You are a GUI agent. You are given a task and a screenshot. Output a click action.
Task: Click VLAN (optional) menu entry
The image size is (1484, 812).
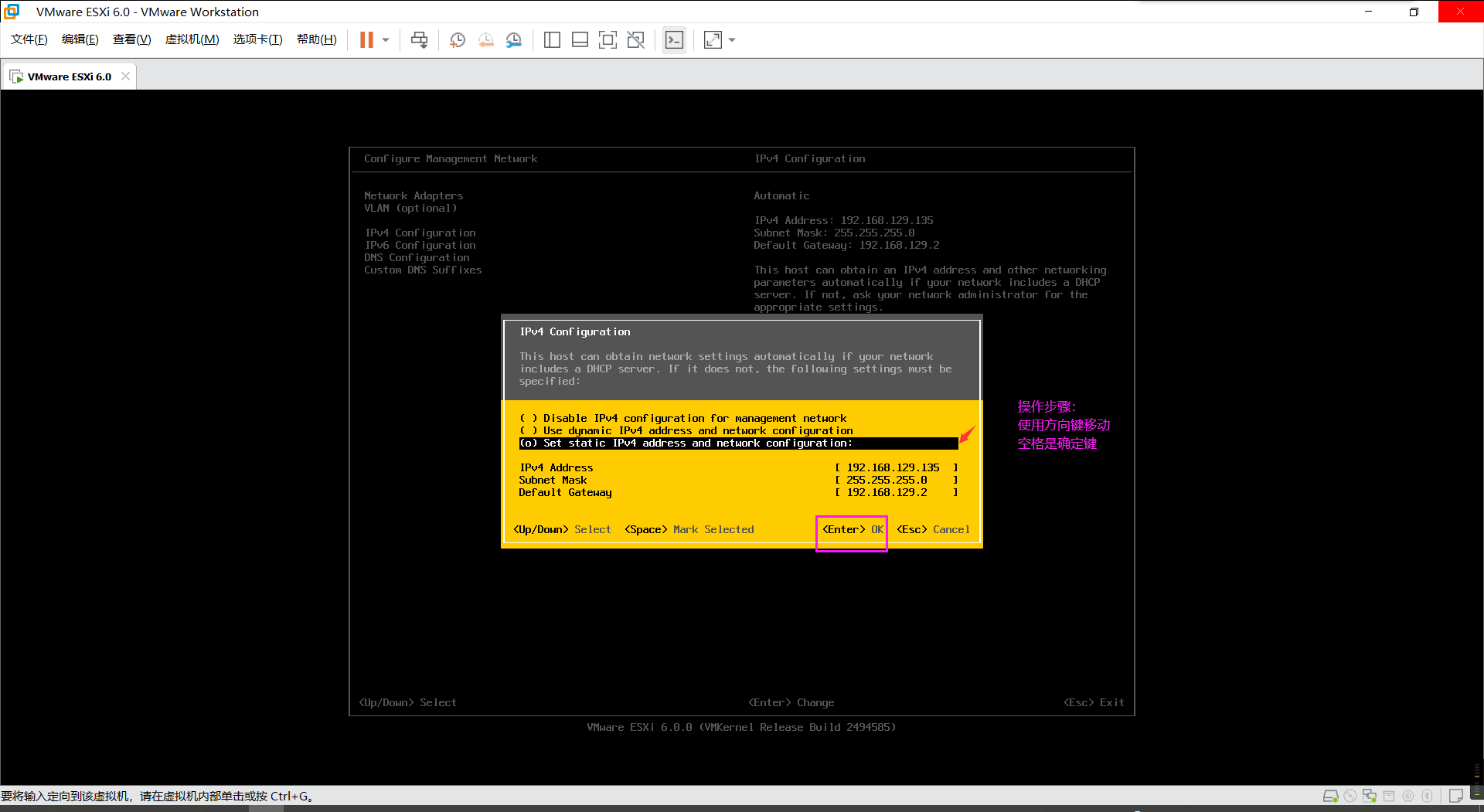[410, 208]
